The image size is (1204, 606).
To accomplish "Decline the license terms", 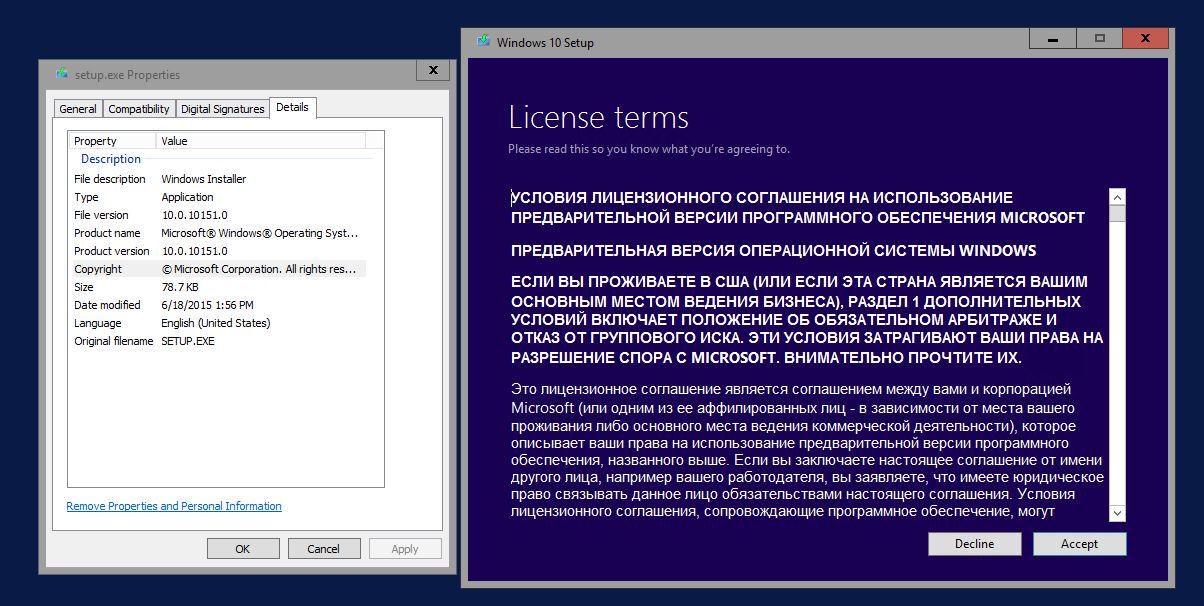I will click(974, 544).
